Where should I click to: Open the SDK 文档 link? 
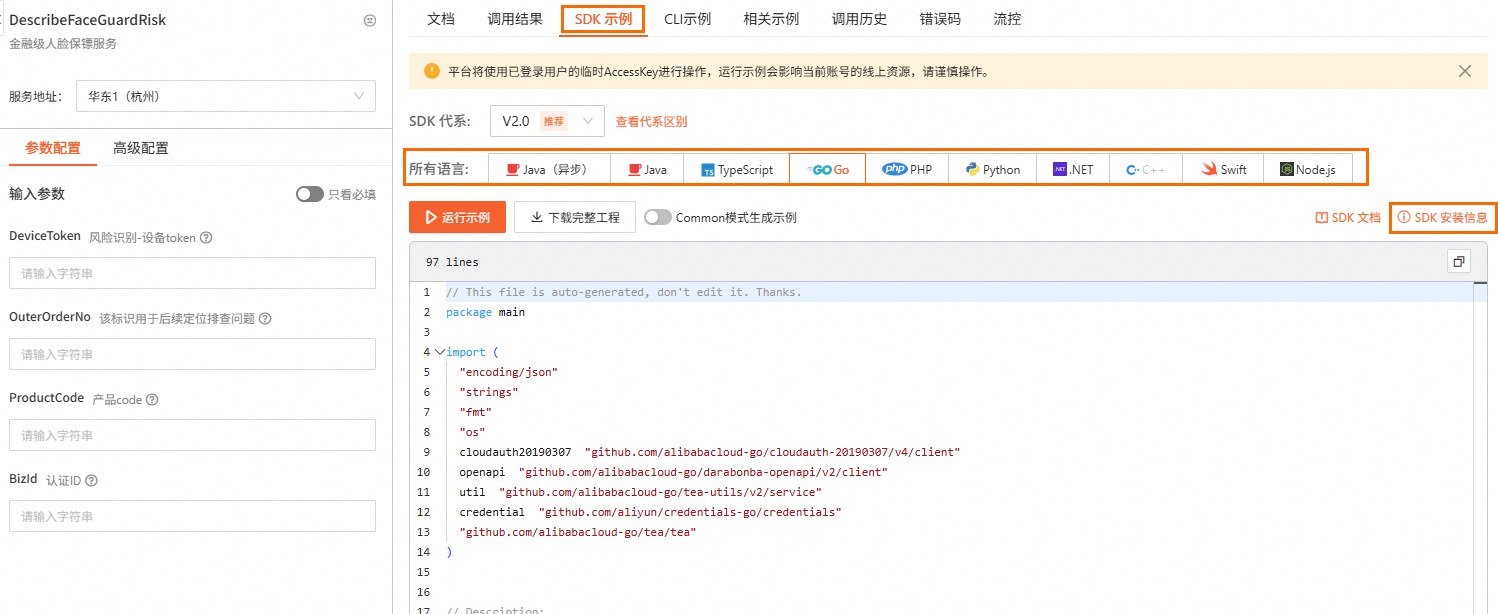1348,217
